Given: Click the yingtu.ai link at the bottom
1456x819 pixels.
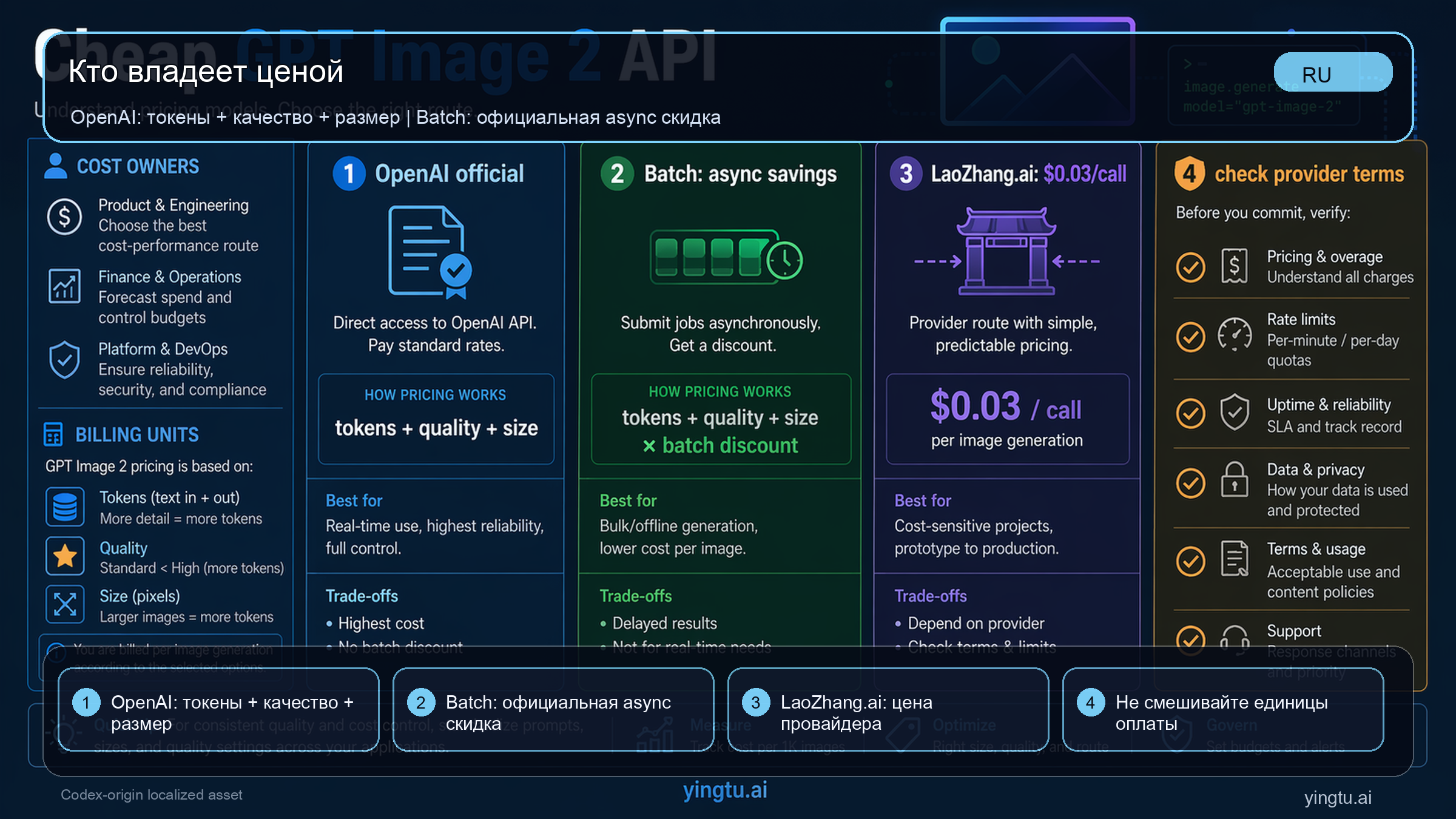Looking at the screenshot, I should pyautogui.click(x=726, y=790).
